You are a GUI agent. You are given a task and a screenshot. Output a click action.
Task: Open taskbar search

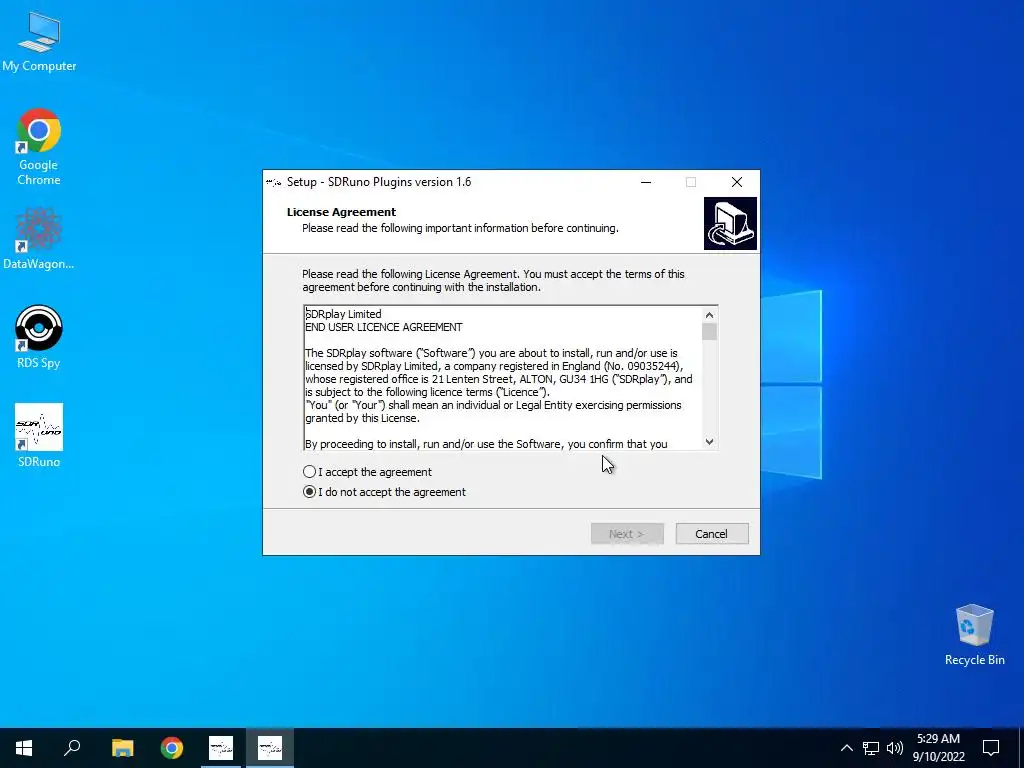tap(72, 748)
